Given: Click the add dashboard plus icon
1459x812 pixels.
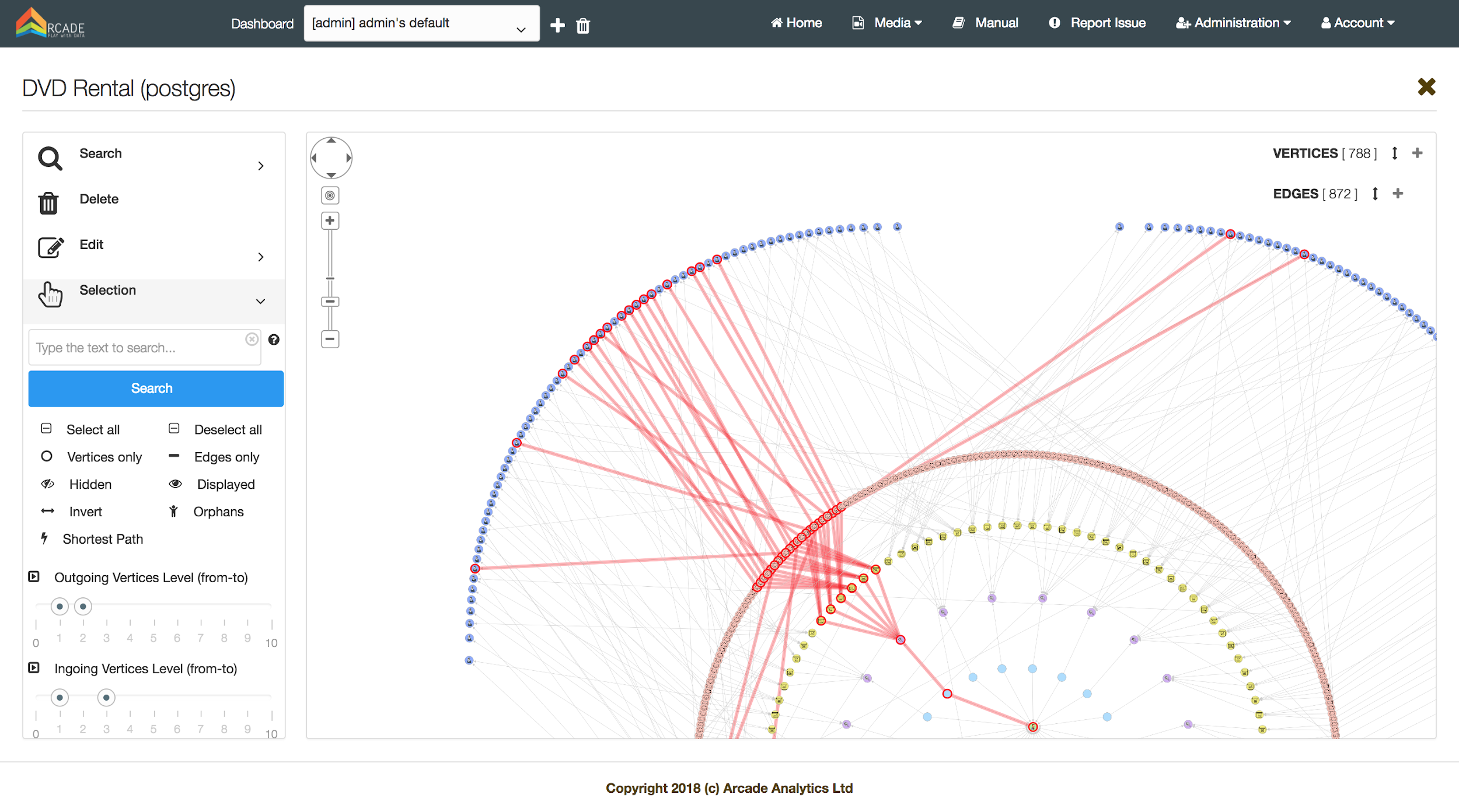Looking at the screenshot, I should tap(557, 25).
